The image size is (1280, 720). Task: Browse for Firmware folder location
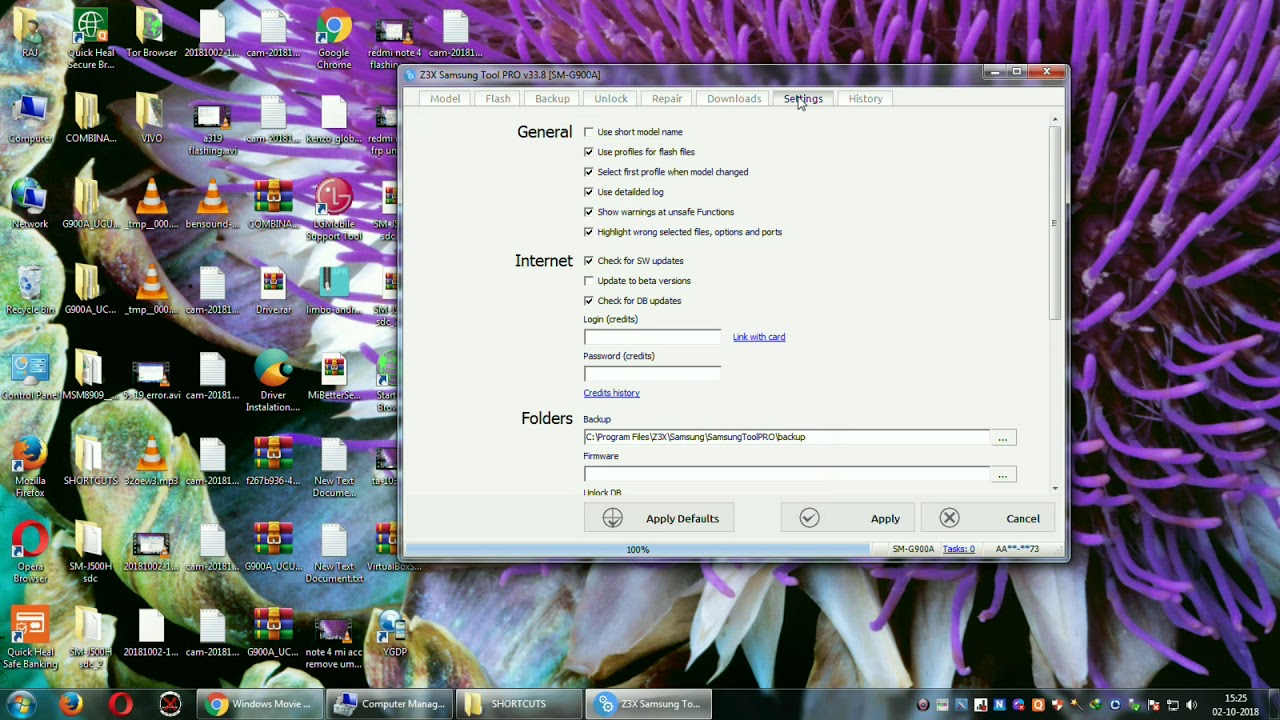(1002, 475)
